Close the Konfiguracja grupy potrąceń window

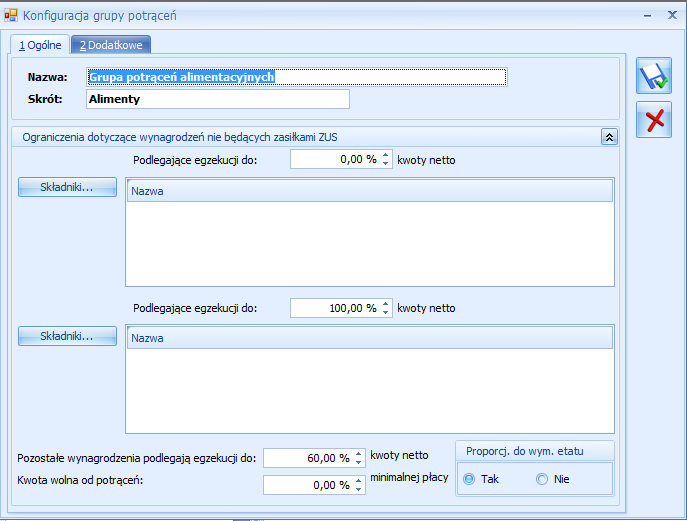click(x=672, y=15)
